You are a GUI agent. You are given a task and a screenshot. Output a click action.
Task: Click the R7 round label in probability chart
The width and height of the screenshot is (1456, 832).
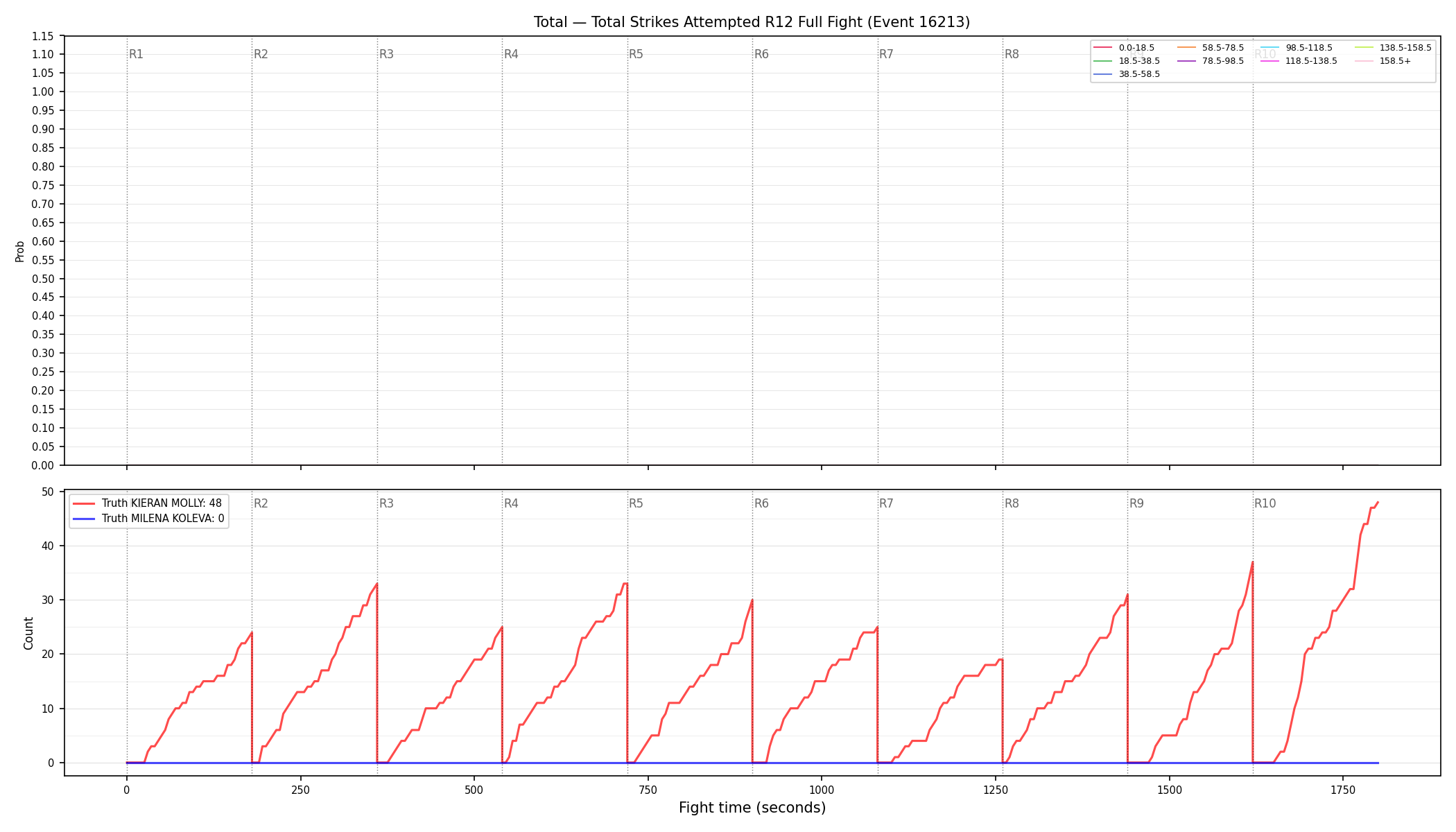coord(886,54)
